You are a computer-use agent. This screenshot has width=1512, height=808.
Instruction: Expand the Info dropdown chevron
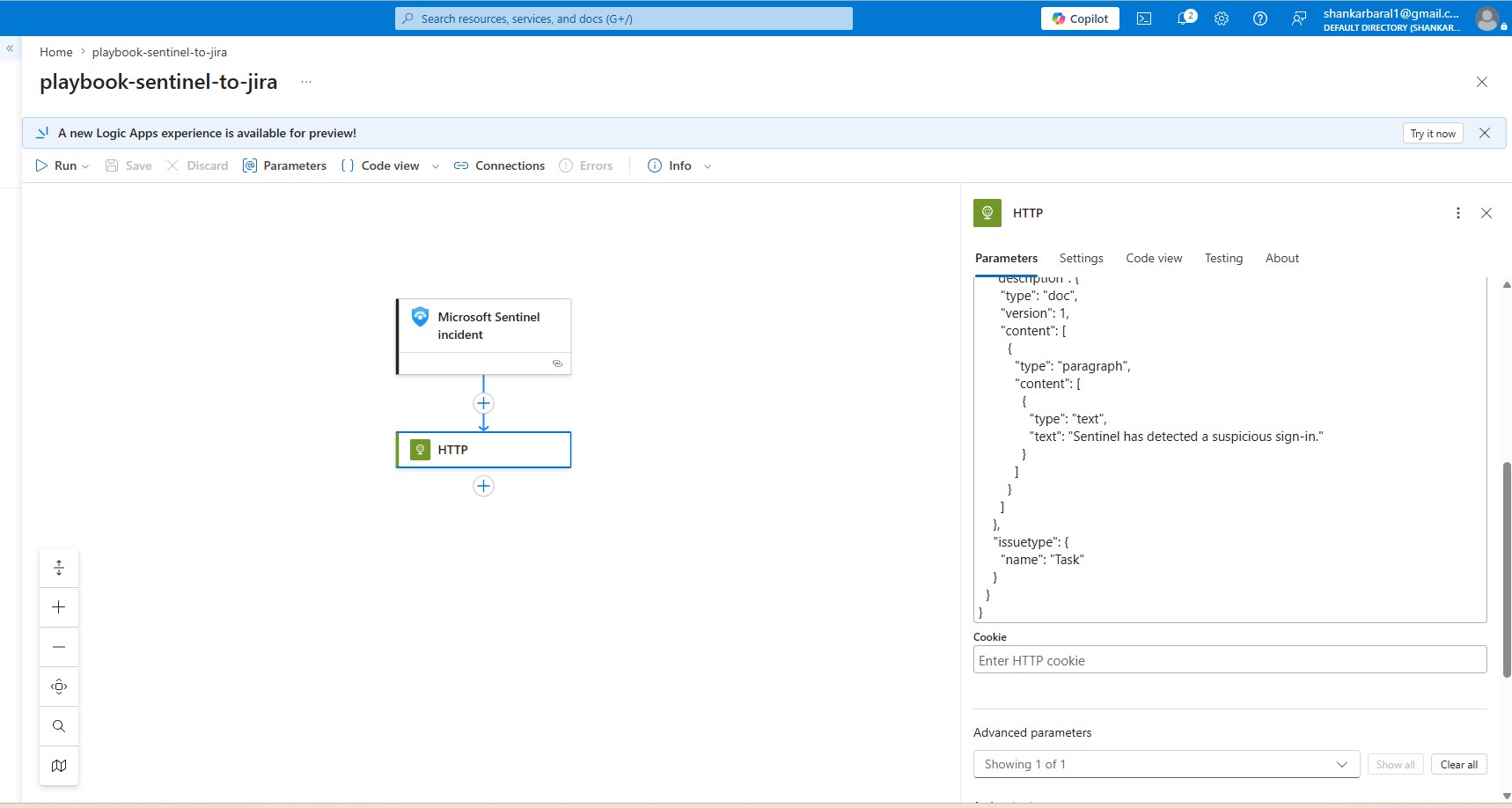[x=708, y=166]
